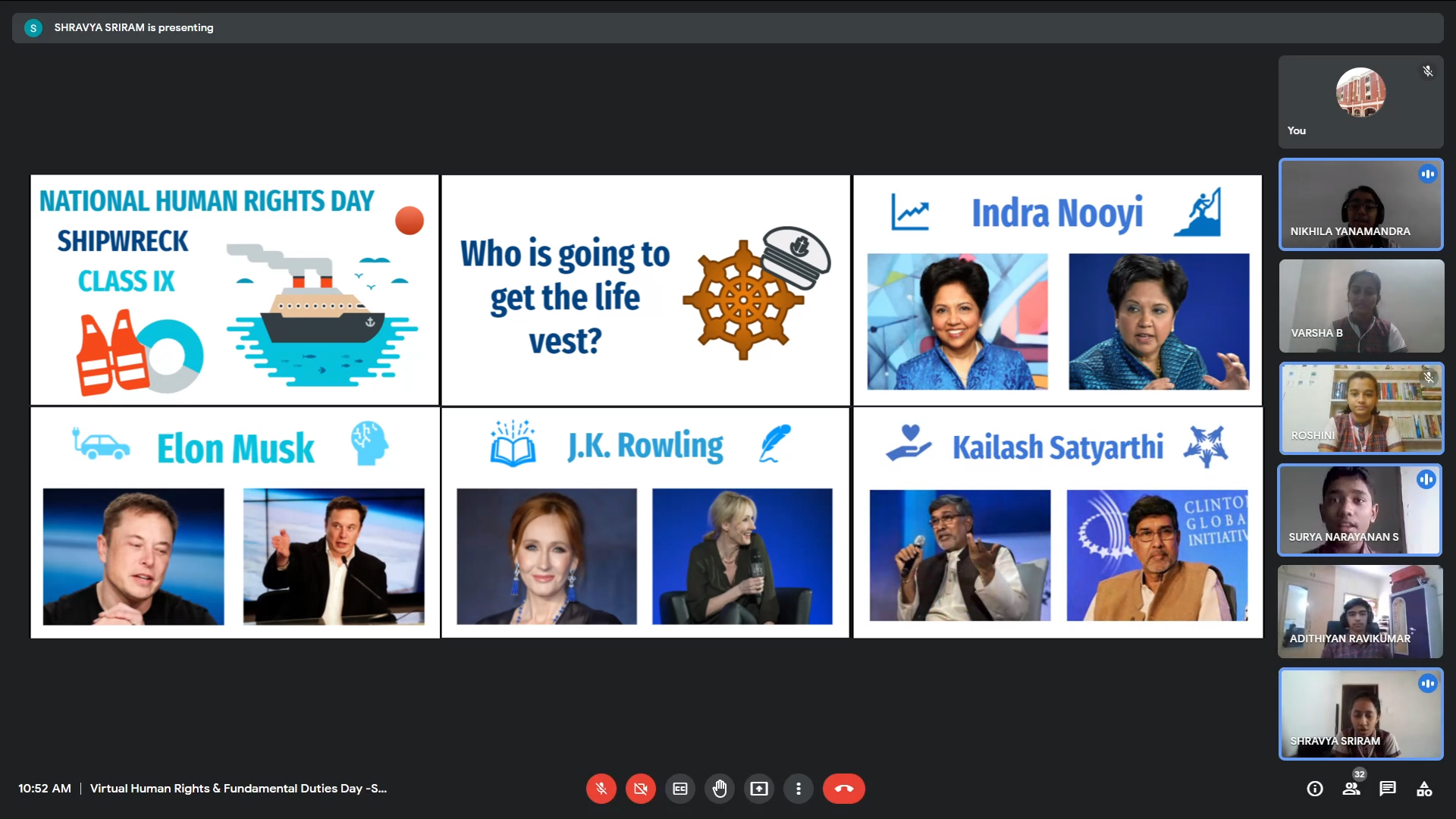Click the 'J.K. Rowling' slide heading
This screenshot has width=1456, height=819.
pos(645,446)
